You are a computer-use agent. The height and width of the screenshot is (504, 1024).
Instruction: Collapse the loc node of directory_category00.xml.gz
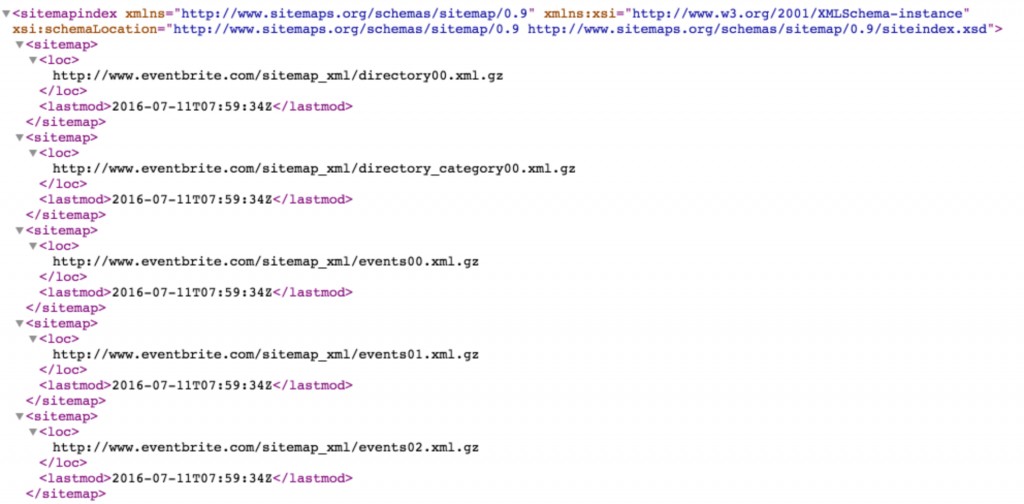pyautogui.click(x=33, y=153)
